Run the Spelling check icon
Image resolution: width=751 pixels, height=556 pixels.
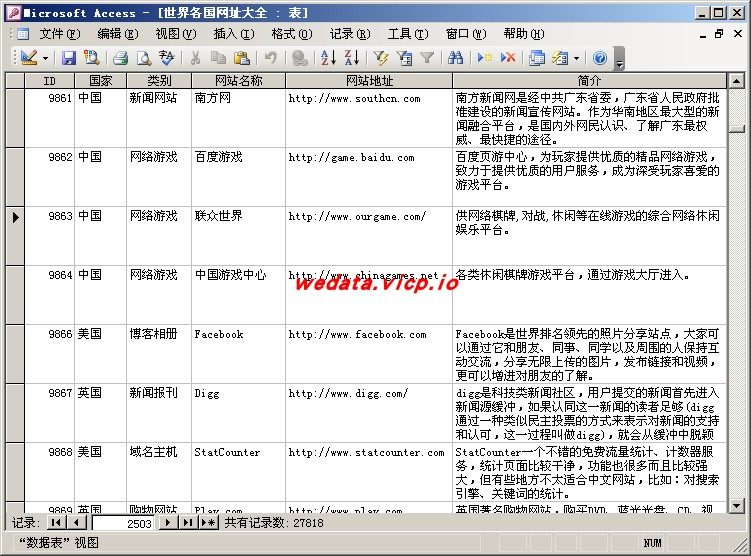click(x=167, y=58)
